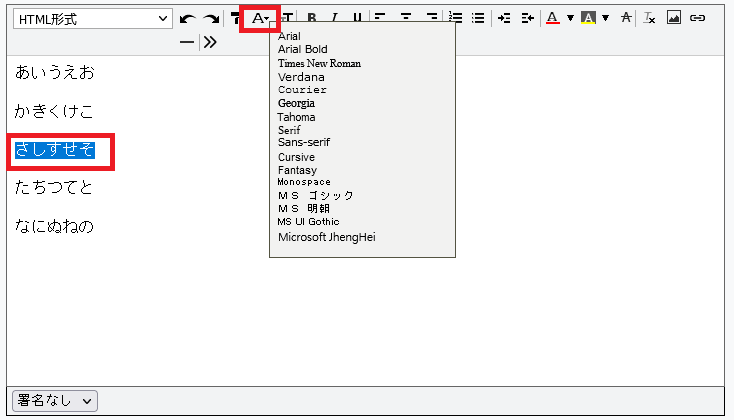This screenshot has width=734, height=420.
Task: Open the 署名なし signature dropdown
Action: click(x=55, y=401)
